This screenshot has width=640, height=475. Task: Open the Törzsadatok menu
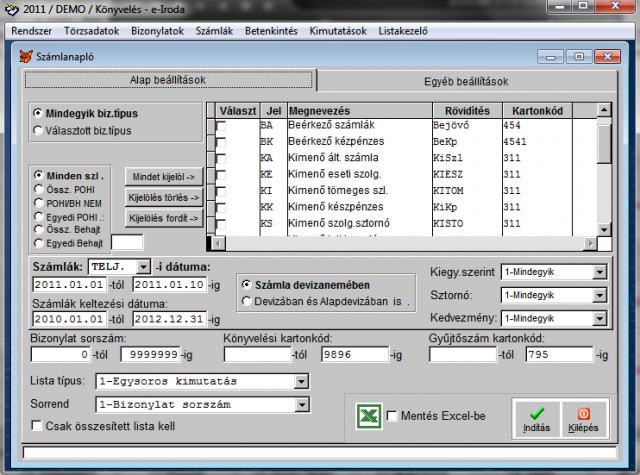pyautogui.click(x=92, y=31)
